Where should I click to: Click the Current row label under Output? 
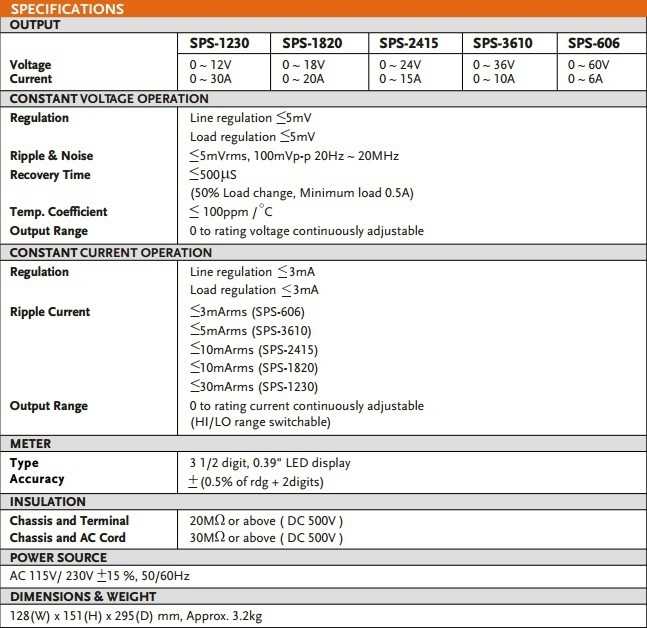31,78
